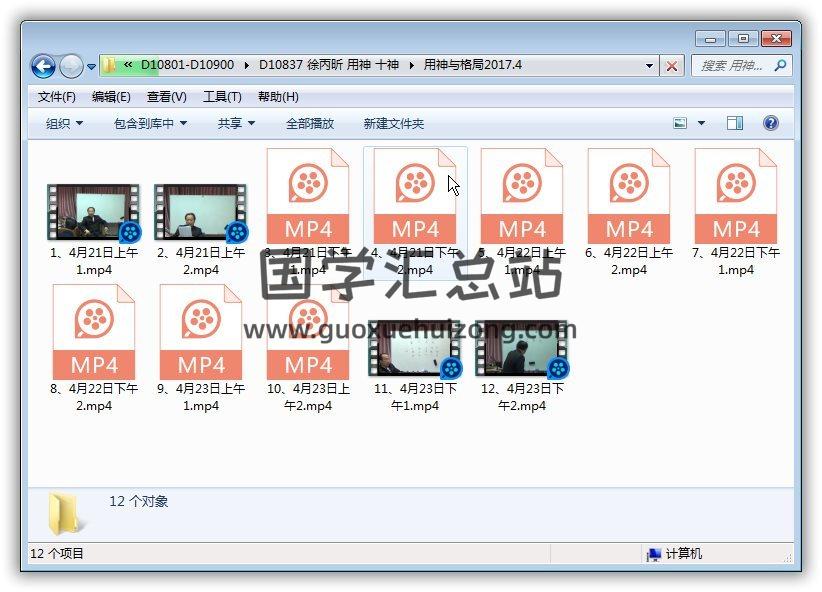Select the 3、4月21日下午1.mp4 file icon
This screenshot has width=822, height=592.
(308, 197)
